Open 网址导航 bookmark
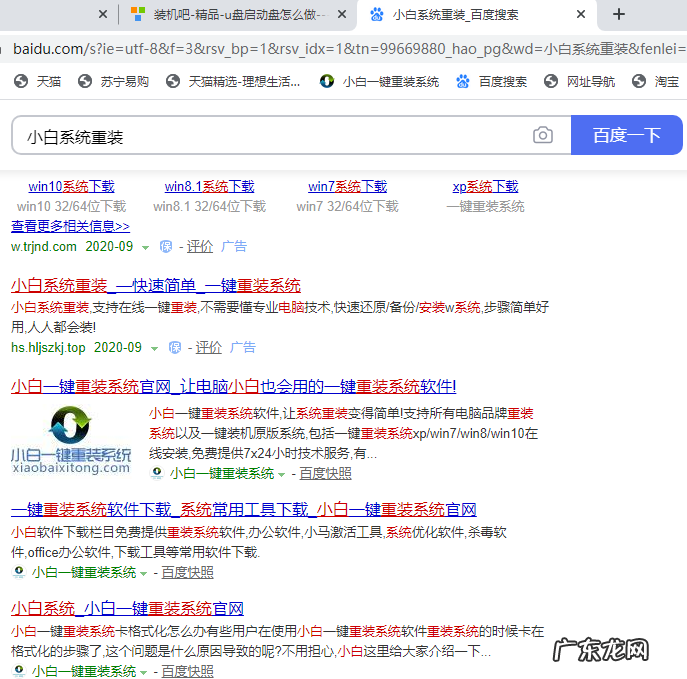This screenshot has width=687, height=679. click(579, 81)
